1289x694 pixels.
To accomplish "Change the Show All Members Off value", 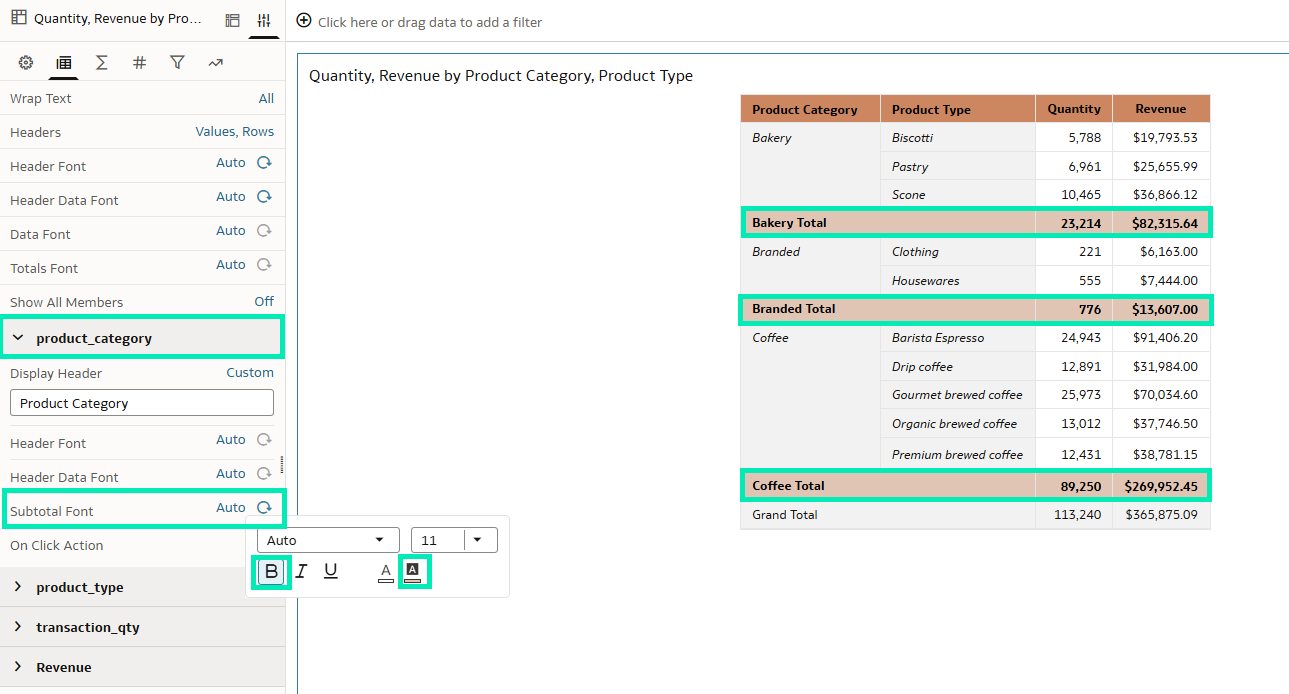I will [x=264, y=302].
